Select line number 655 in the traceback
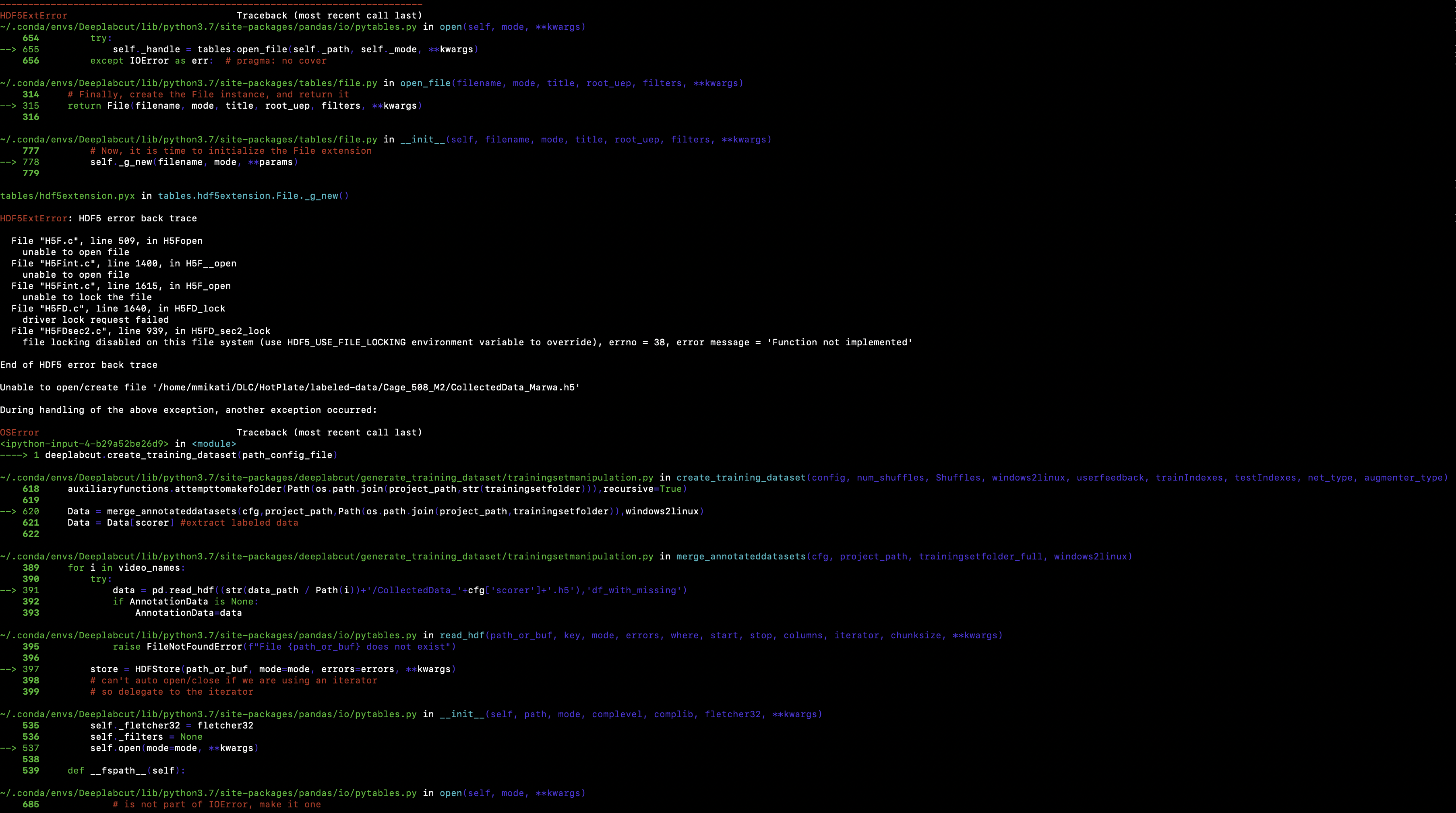 (33, 49)
